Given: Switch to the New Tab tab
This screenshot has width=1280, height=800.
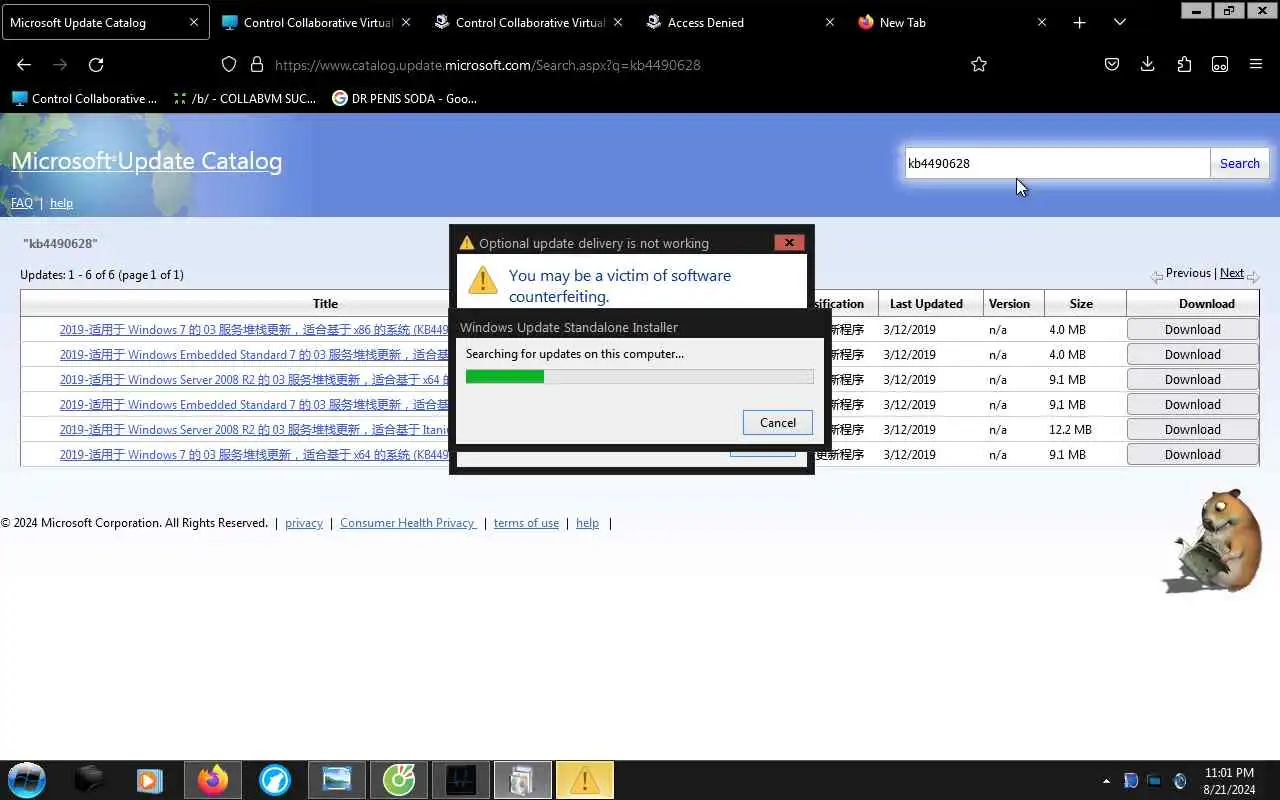Looking at the screenshot, I should tap(953, 22).
